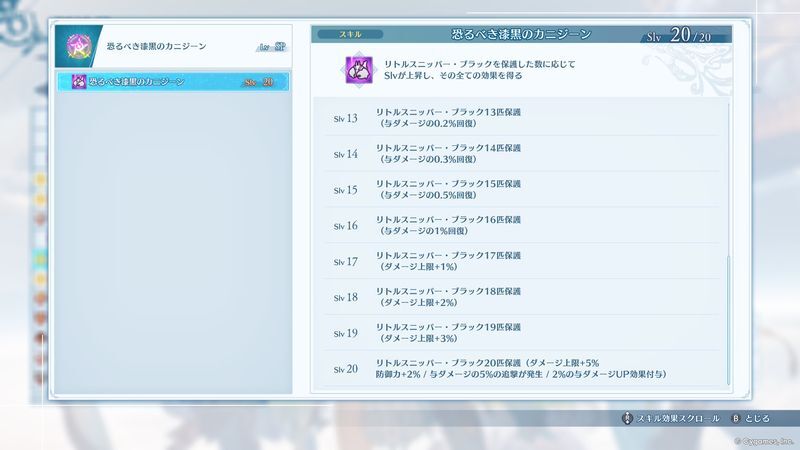Click the スキル tab label in header
Screen dimensions: 800x450
click(350, 34)
